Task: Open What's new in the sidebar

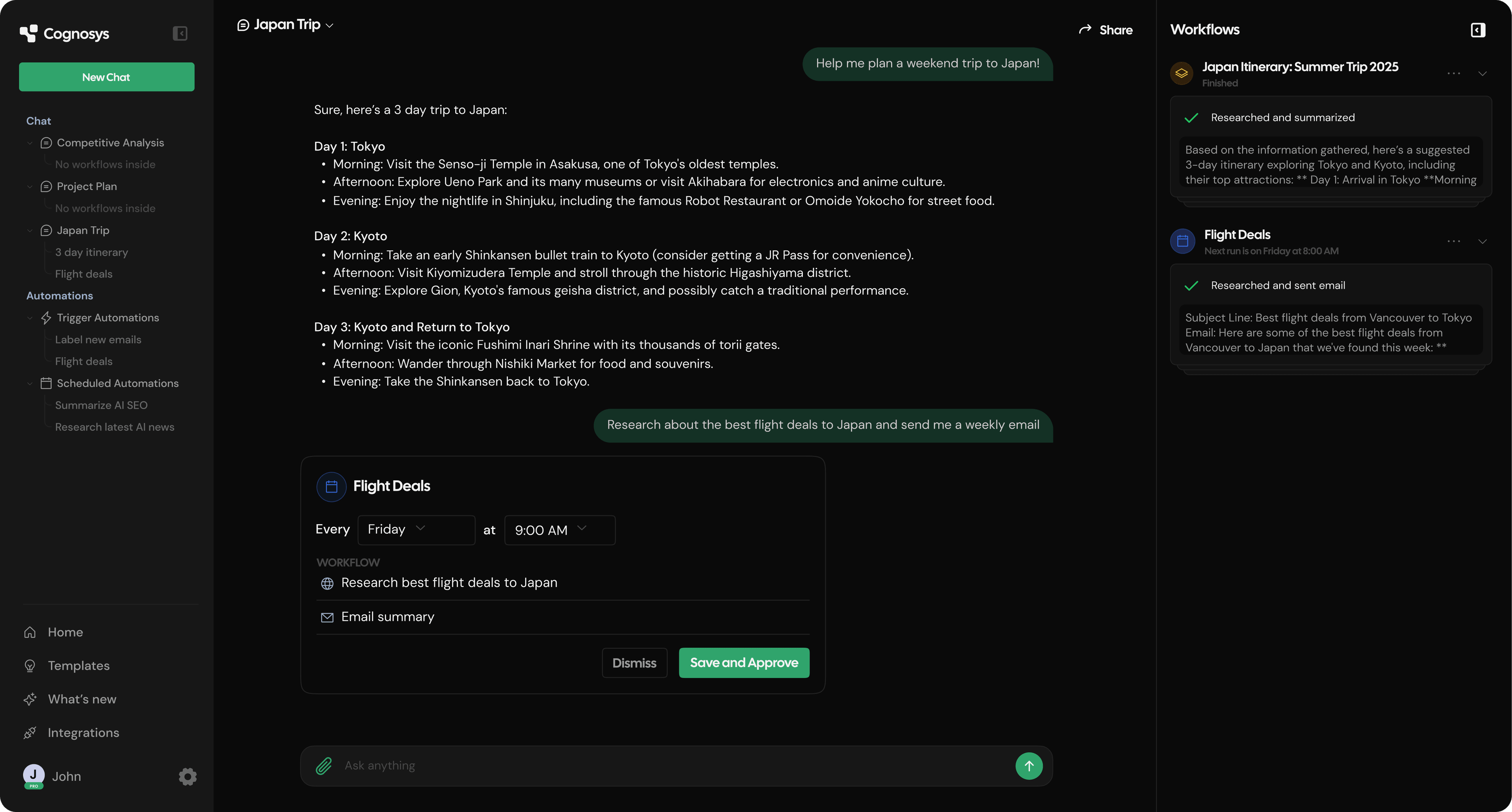Action: click(x=82, y=699)
